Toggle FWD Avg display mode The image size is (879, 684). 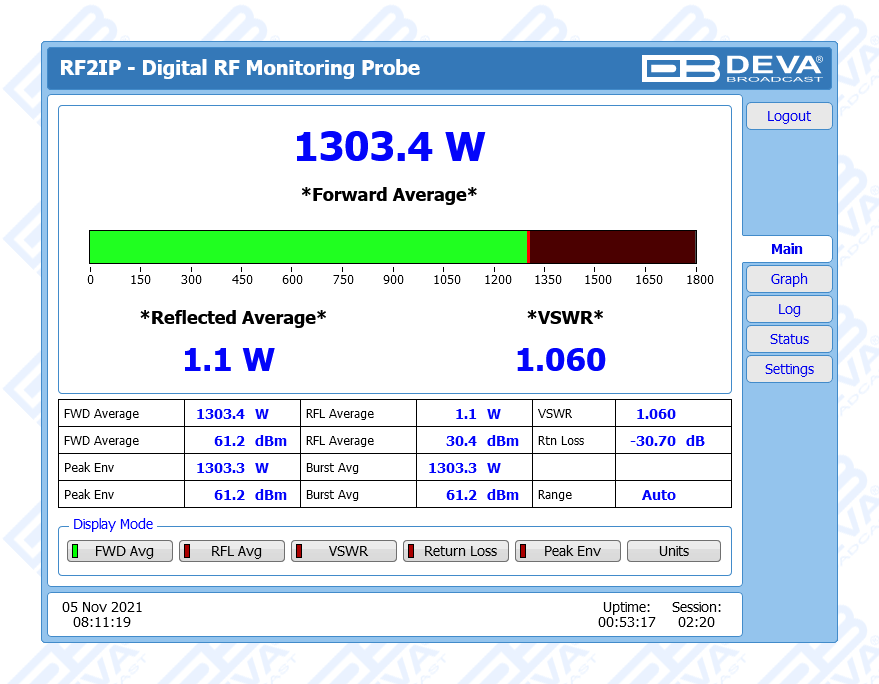[114, 551]
